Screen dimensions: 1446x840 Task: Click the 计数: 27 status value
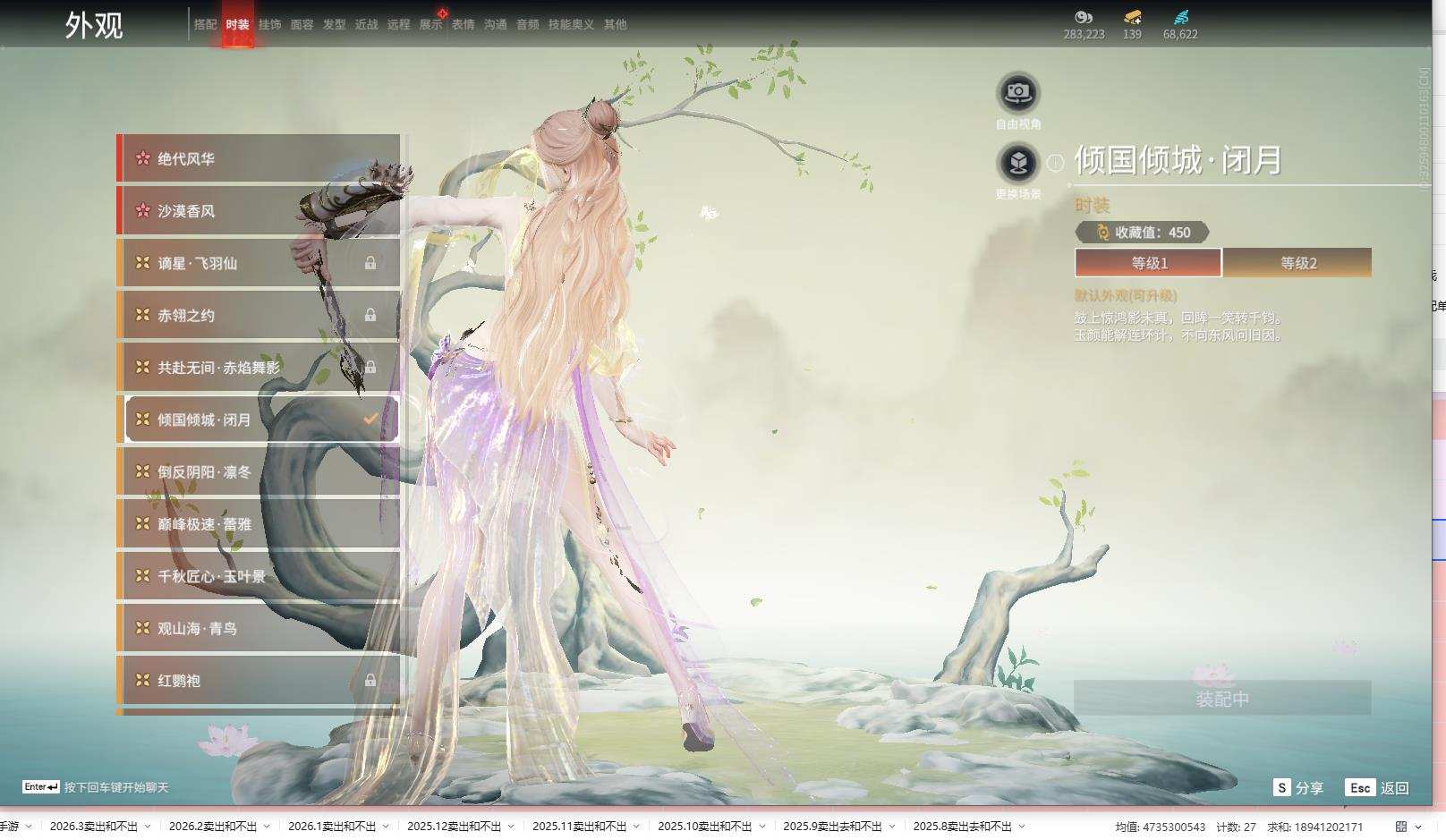(x=1236, y=827)
